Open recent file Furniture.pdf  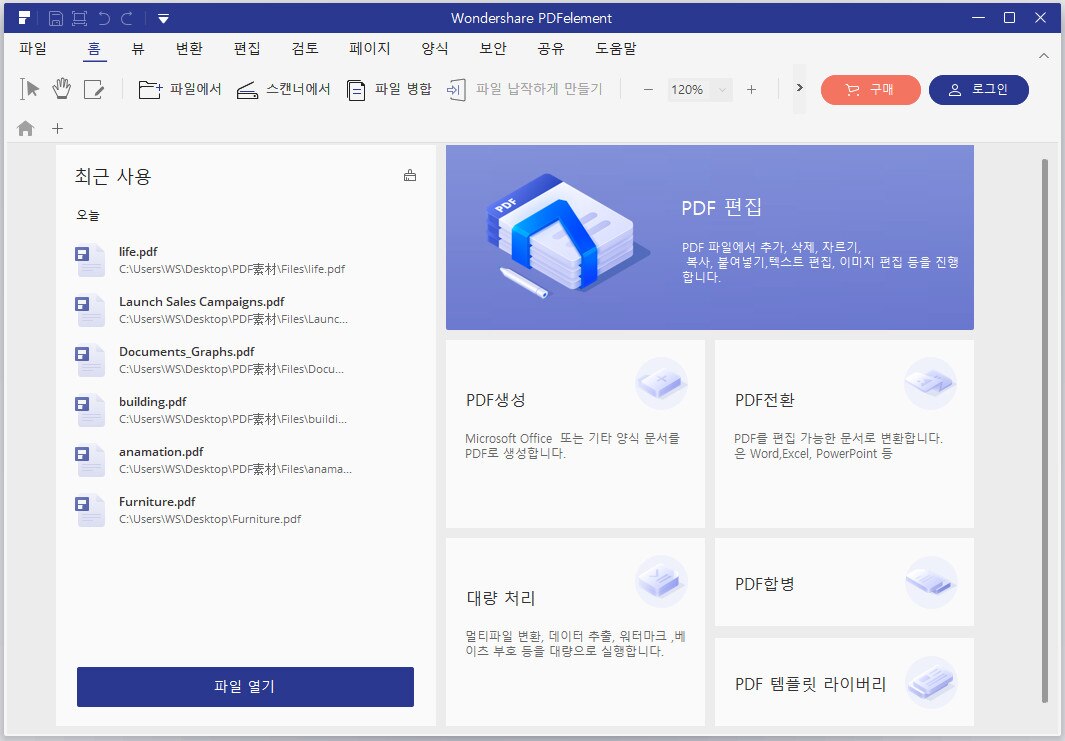[245, 511]
